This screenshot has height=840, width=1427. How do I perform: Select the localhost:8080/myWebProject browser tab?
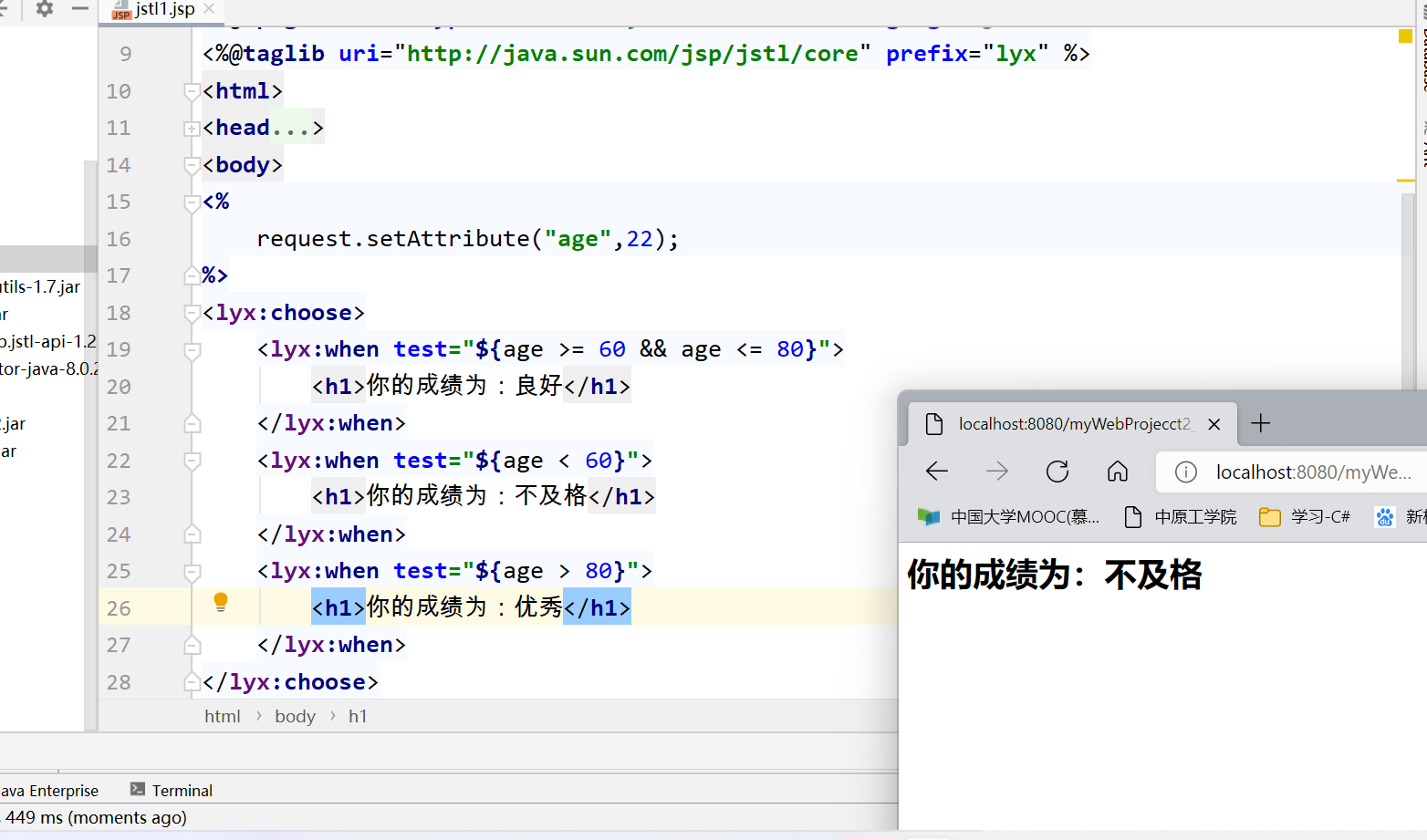click(x=1074, y=424)
